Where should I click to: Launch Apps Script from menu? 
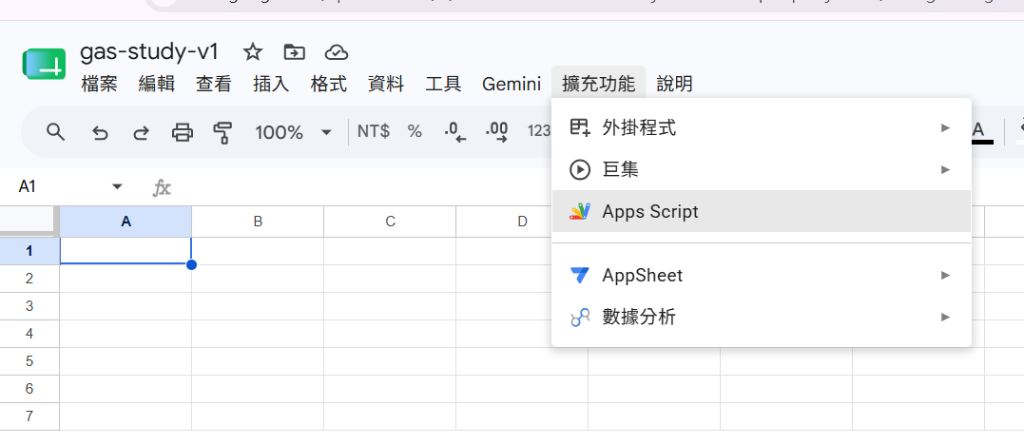click(761, 211)
